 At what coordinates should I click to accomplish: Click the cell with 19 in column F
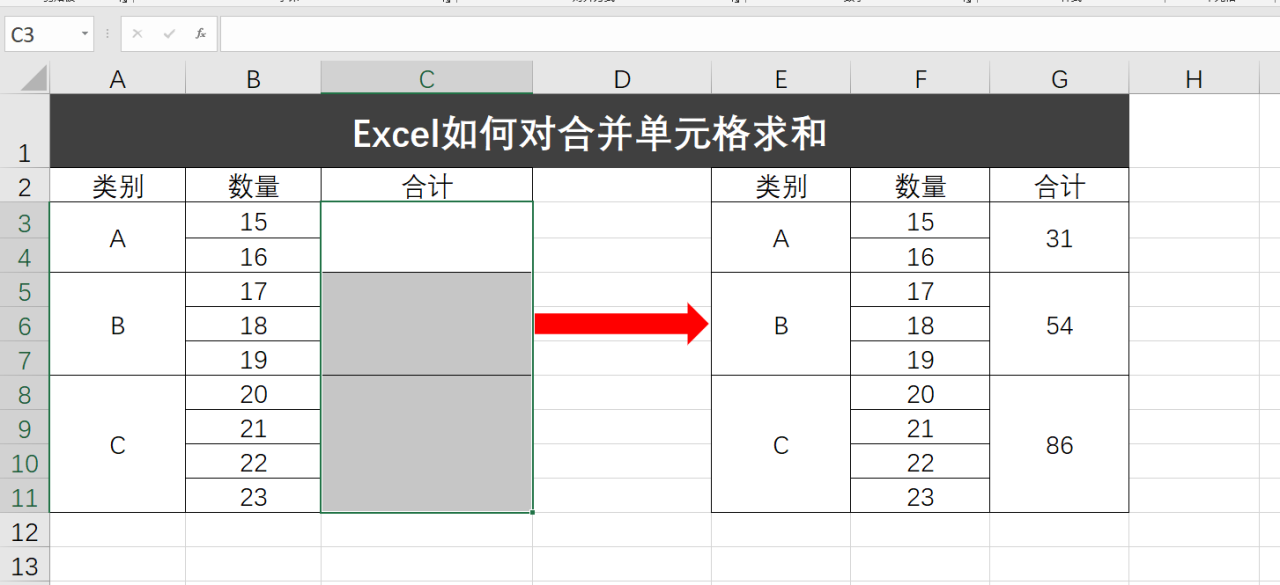tap(920, 359)
